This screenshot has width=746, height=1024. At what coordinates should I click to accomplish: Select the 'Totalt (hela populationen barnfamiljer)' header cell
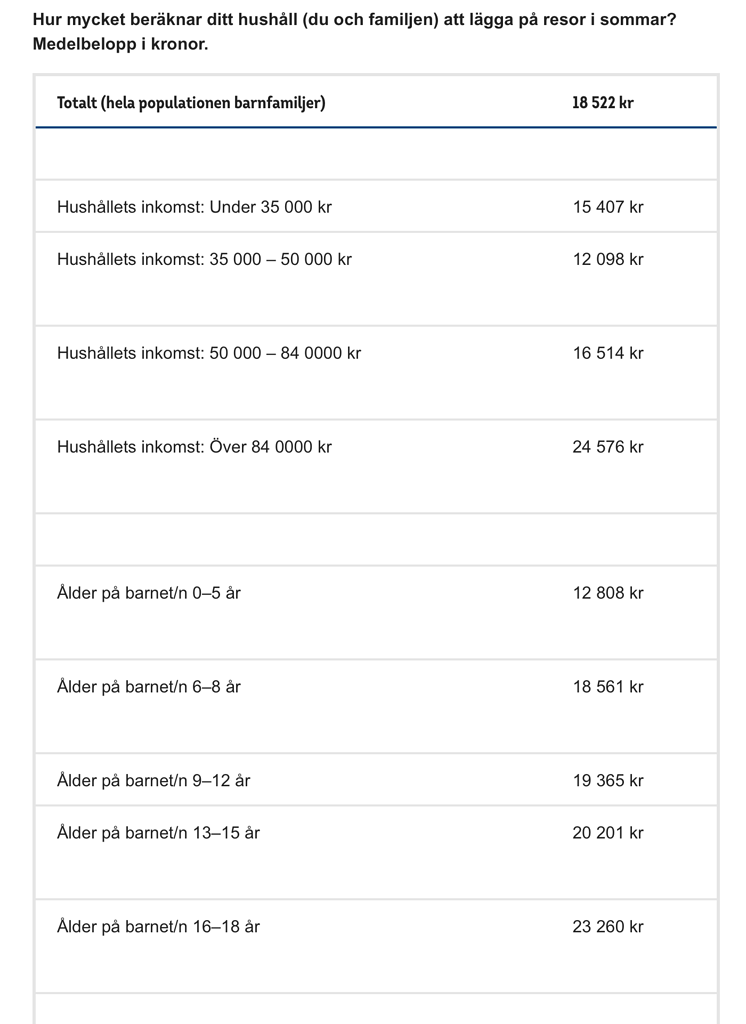(x=191, y=103)
